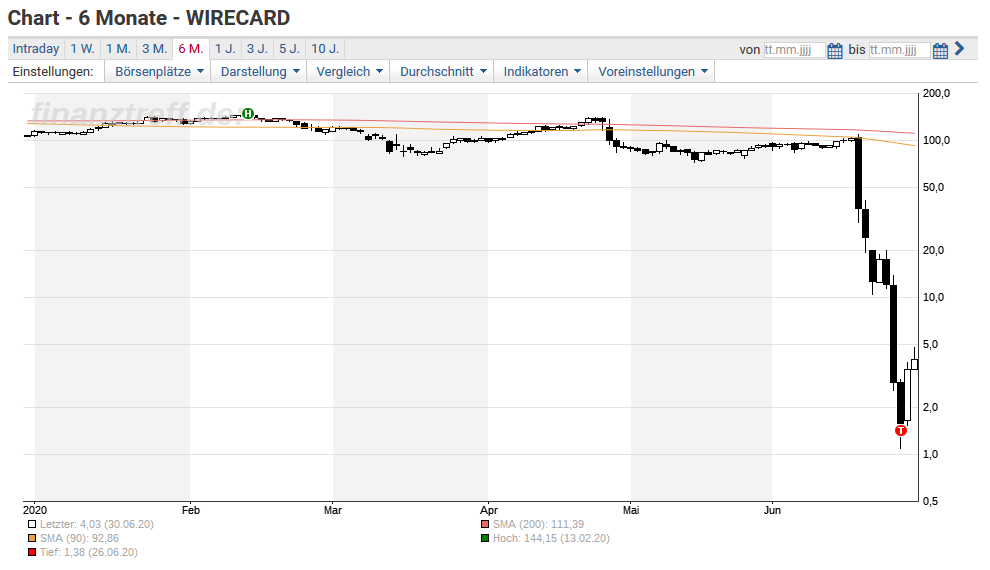Viewport: 990px width, 570px height.
Task: Click the white Letzter legend swatch
Action: point(32,524)
